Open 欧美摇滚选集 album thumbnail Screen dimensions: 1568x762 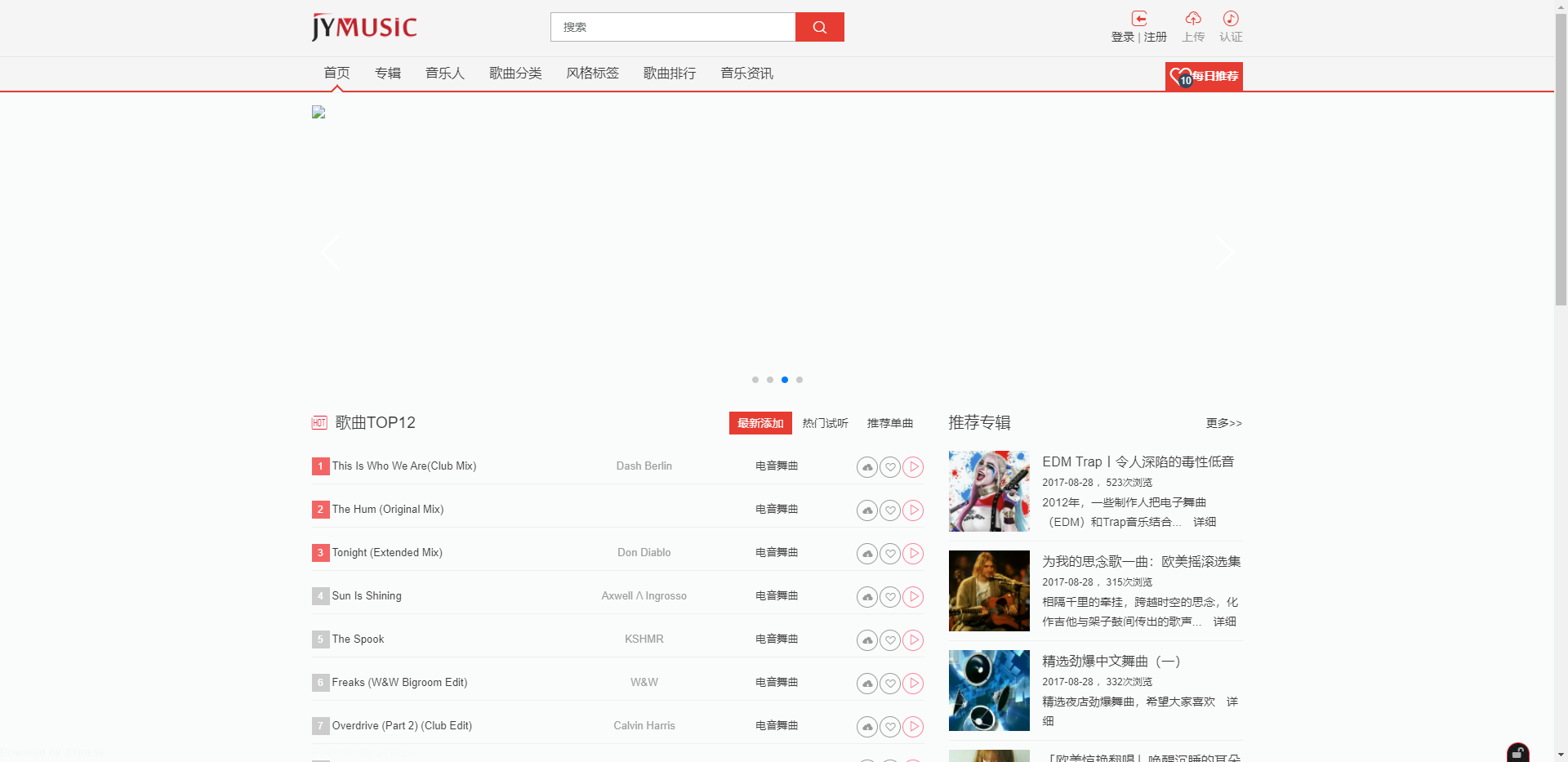point(989,590)
